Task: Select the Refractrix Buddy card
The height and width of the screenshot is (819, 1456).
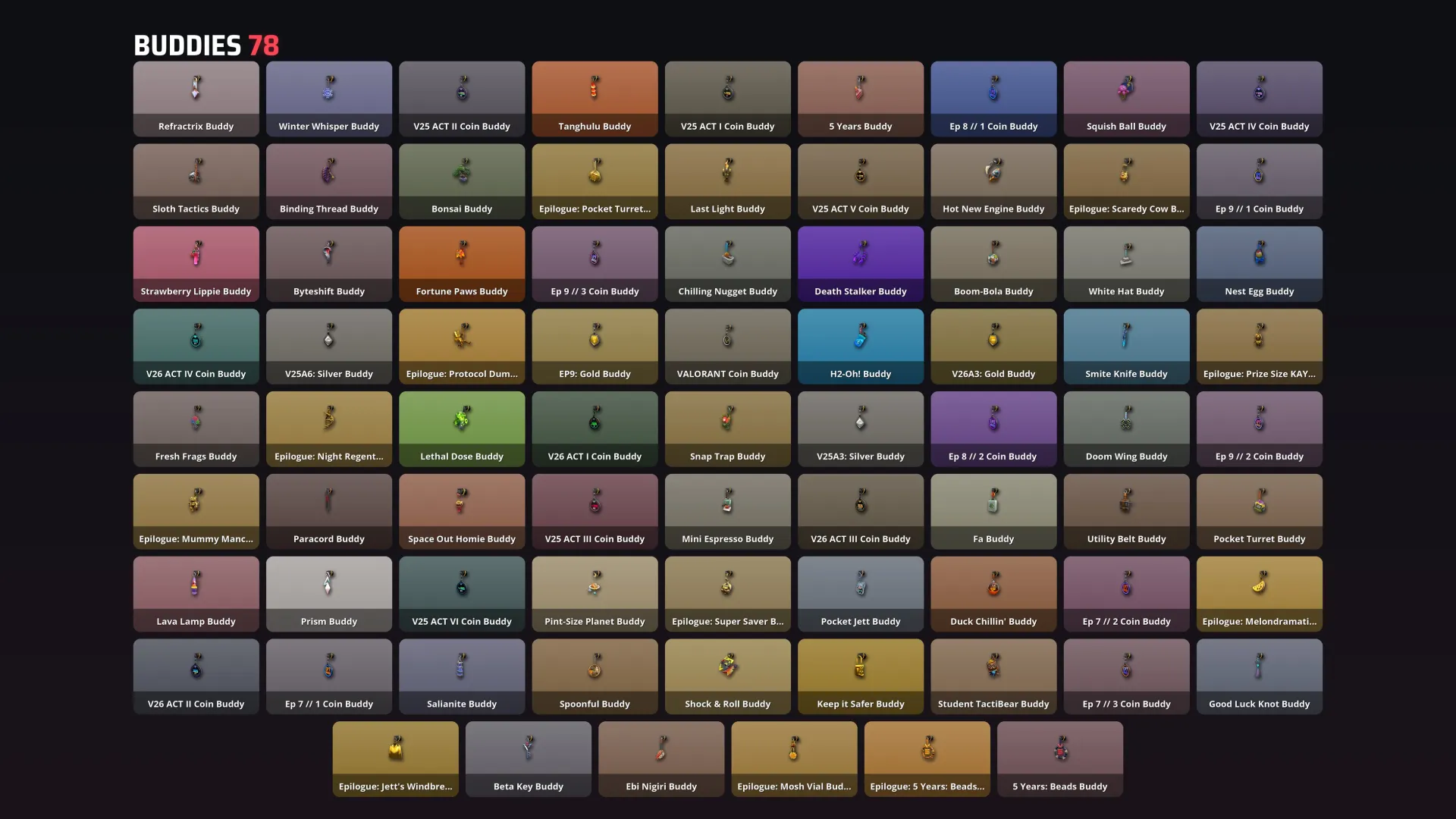Action: coord(196,99)
